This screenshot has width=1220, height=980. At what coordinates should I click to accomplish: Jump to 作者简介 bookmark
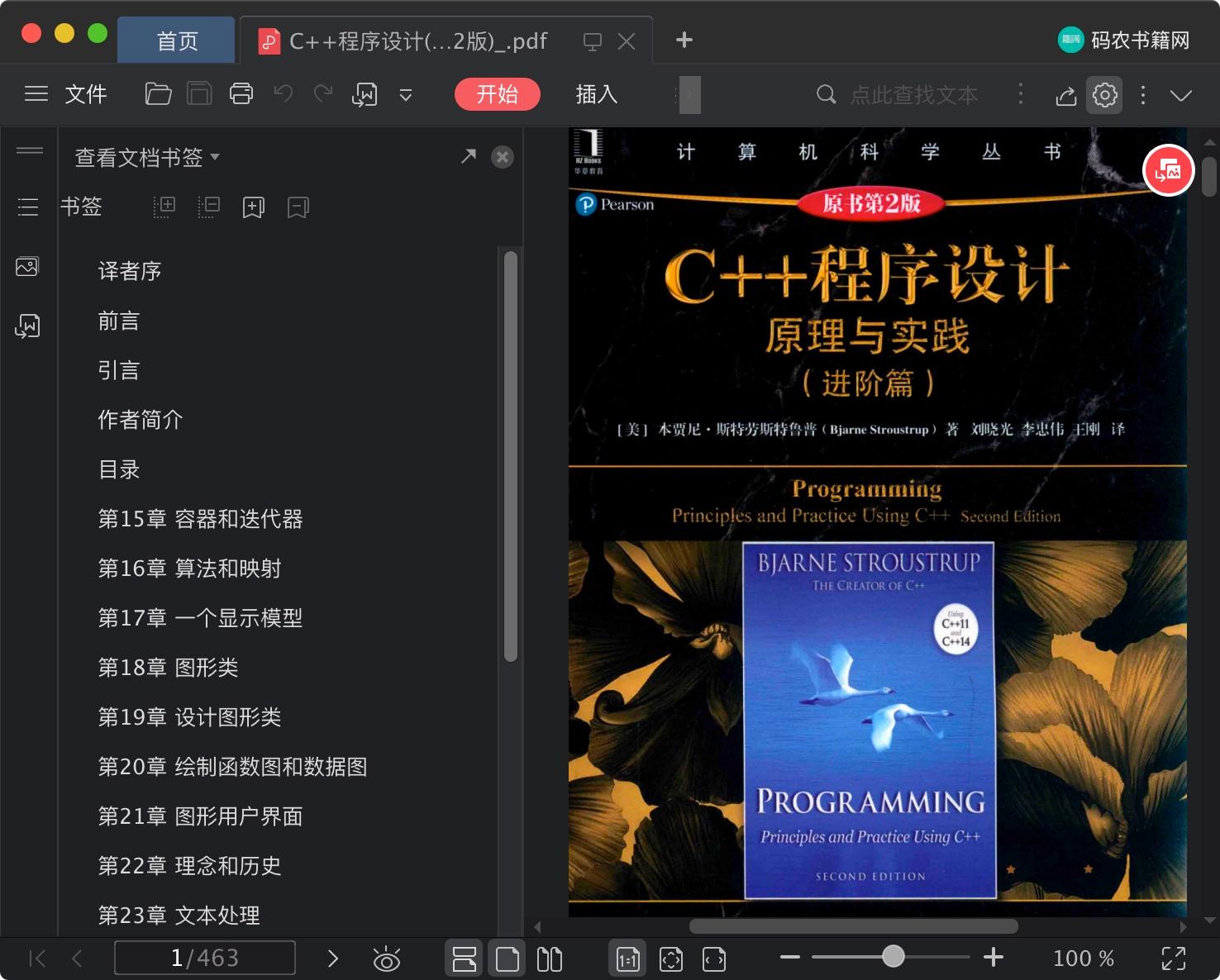pyautogui.click(x=141, y=420)
